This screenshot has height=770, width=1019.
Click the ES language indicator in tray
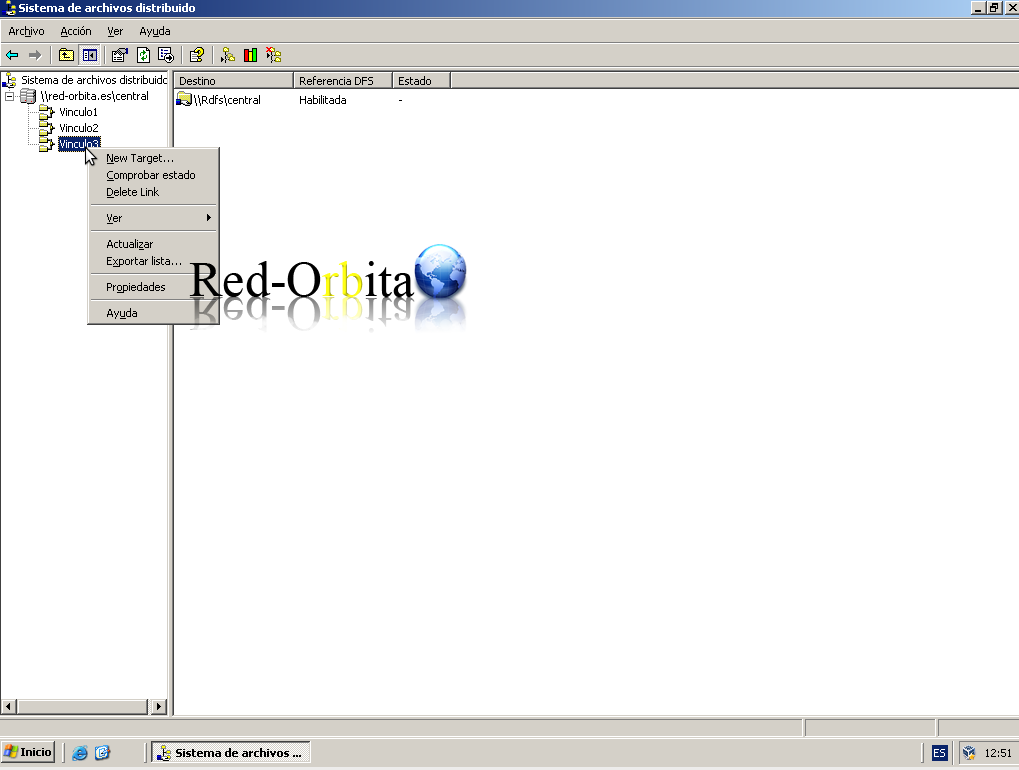939,753
